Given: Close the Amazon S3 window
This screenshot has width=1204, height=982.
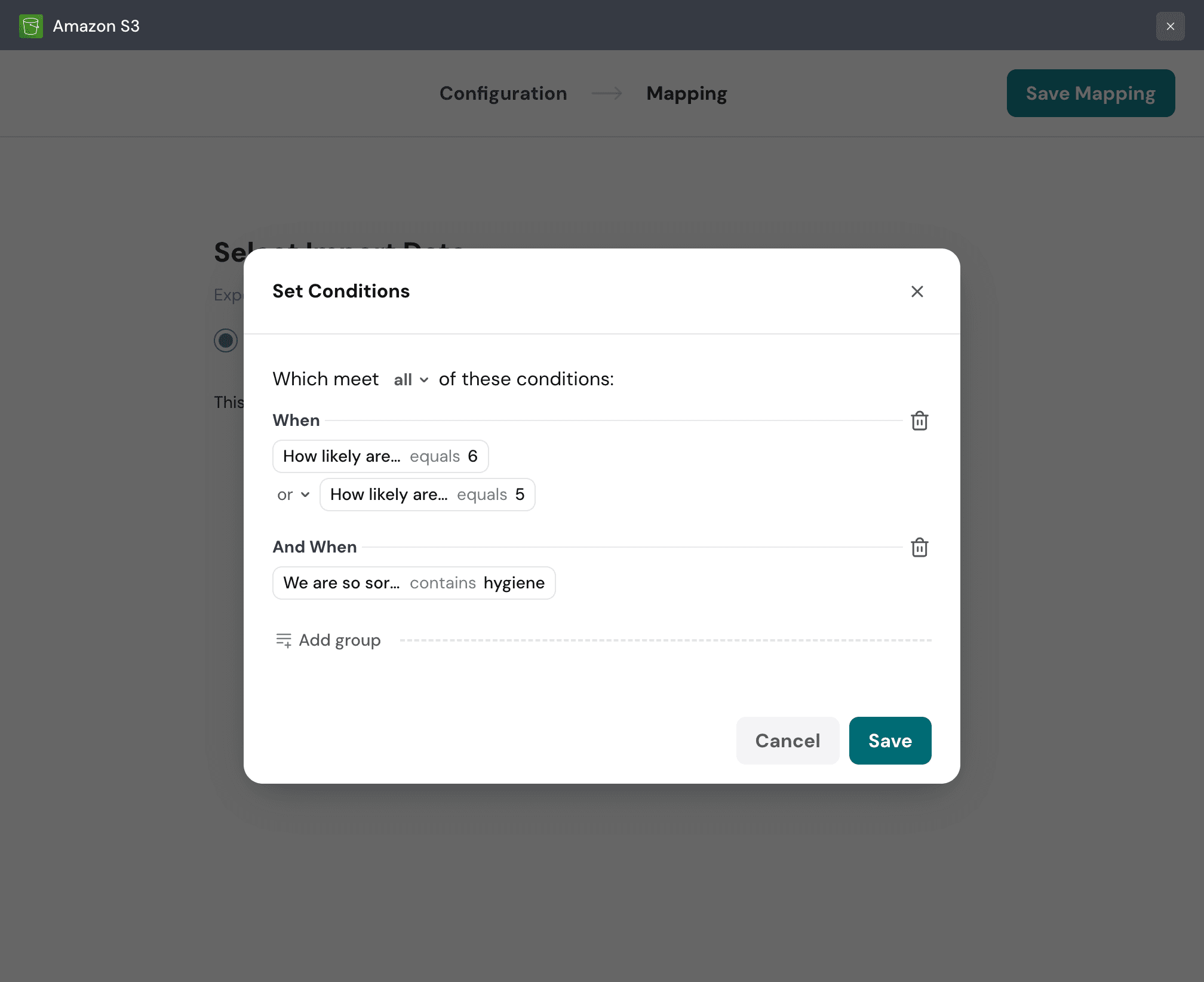Looking at the screenshot, I should pos(1170,26).
